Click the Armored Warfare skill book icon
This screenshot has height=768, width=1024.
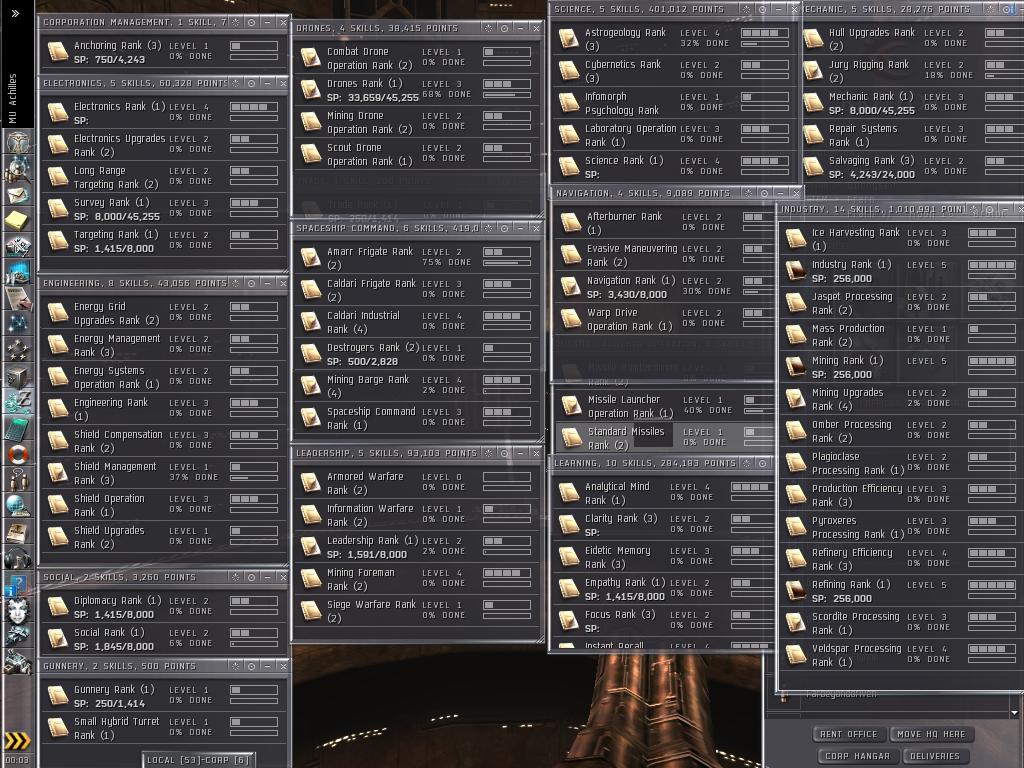click(310, 483)
